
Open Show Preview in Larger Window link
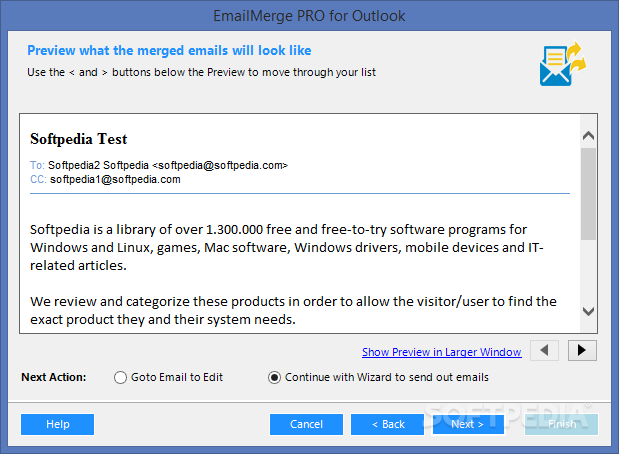pyautogui.click(x=442, y=352)
